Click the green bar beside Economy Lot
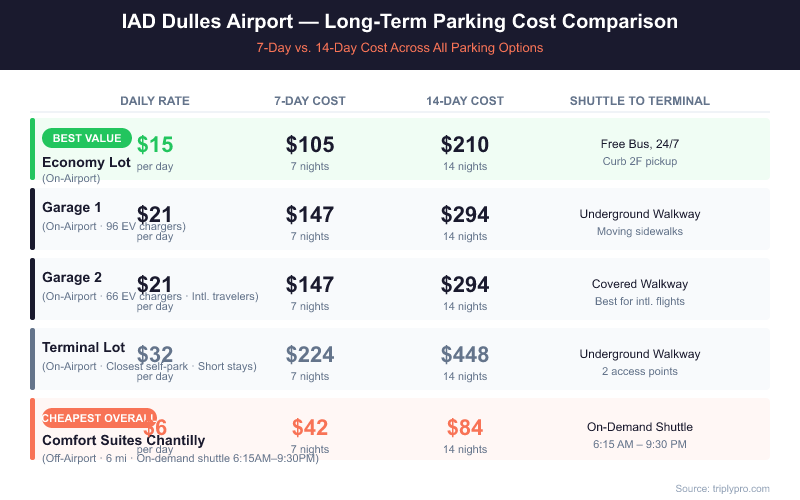The width and height of the screenshot is (800, 500). 33,149
